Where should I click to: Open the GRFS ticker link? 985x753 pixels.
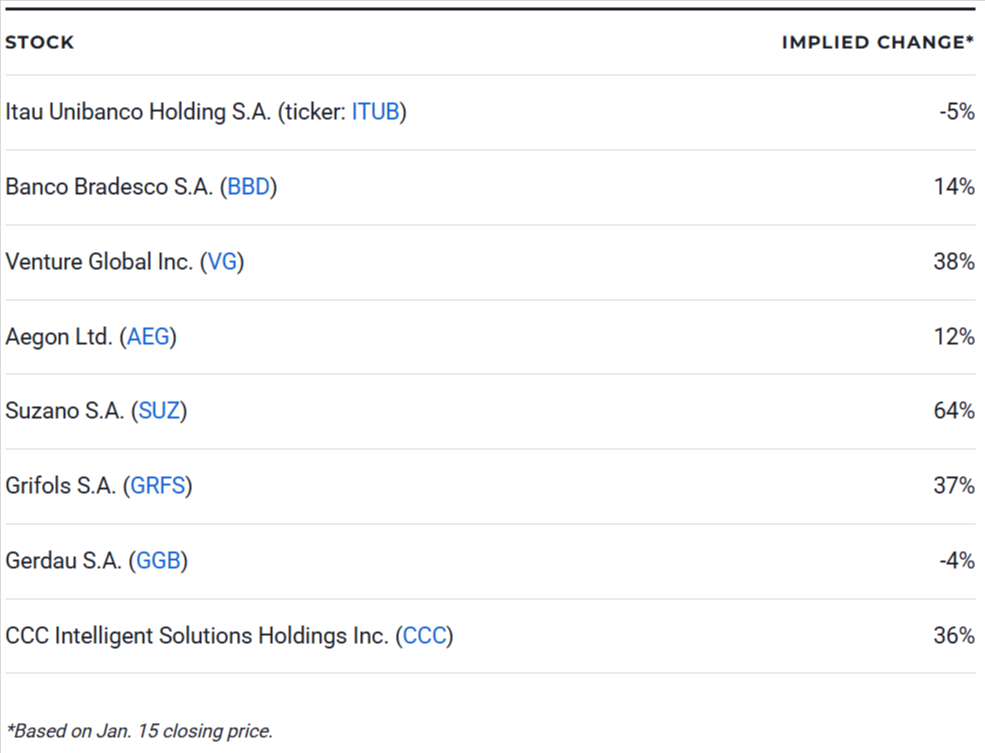[158, 485]
